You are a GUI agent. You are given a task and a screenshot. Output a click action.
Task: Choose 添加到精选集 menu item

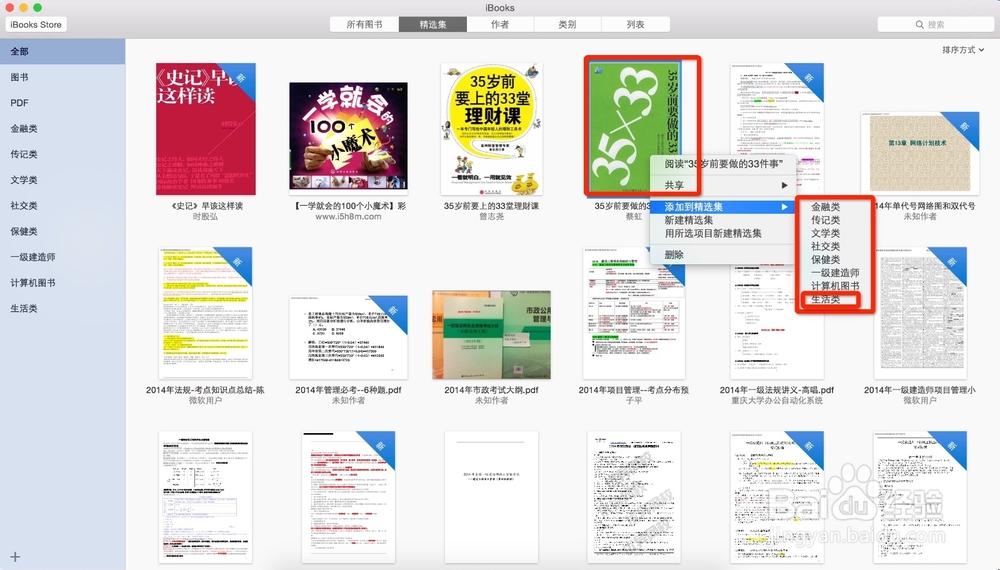coord(723,207)
